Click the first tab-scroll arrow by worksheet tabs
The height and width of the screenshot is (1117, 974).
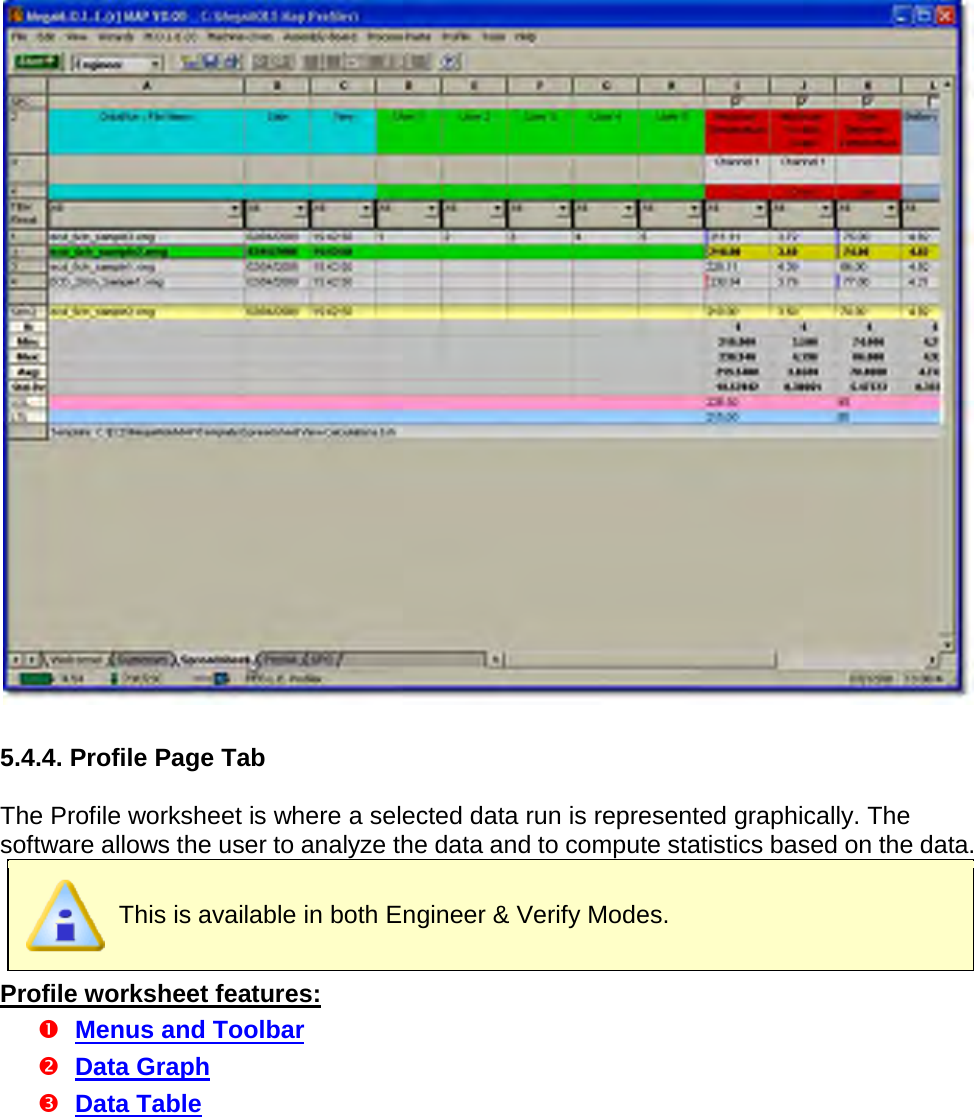16,660
